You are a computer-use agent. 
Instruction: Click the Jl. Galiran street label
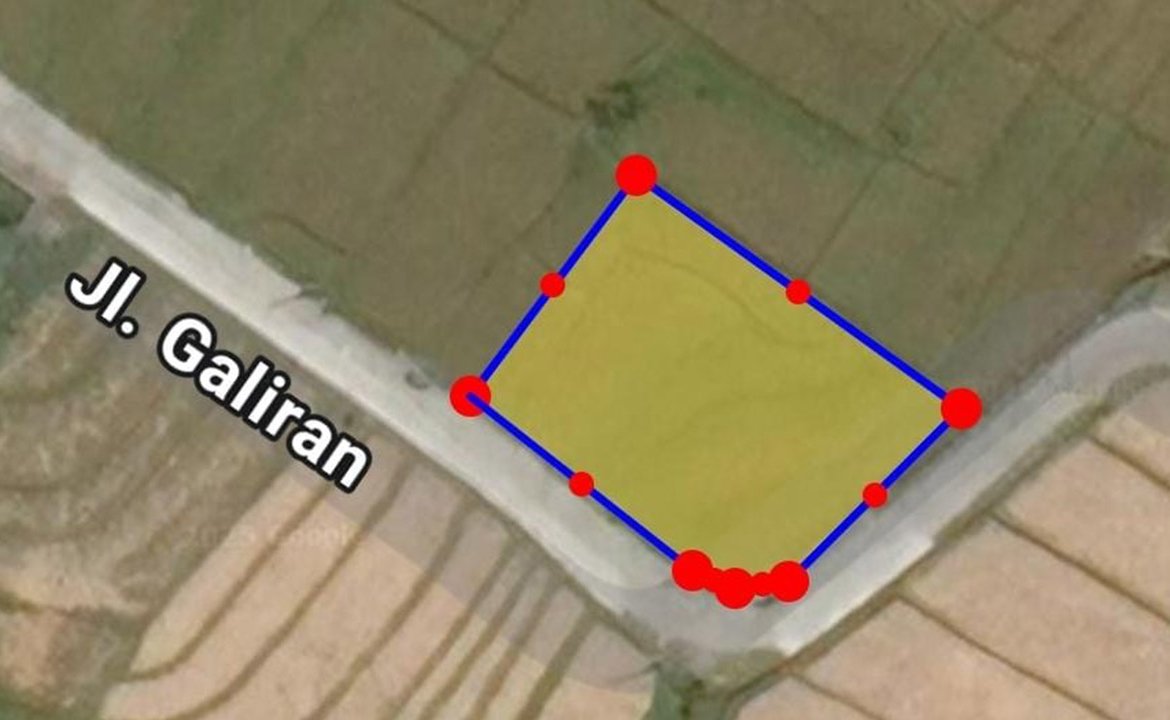(219, 381)
